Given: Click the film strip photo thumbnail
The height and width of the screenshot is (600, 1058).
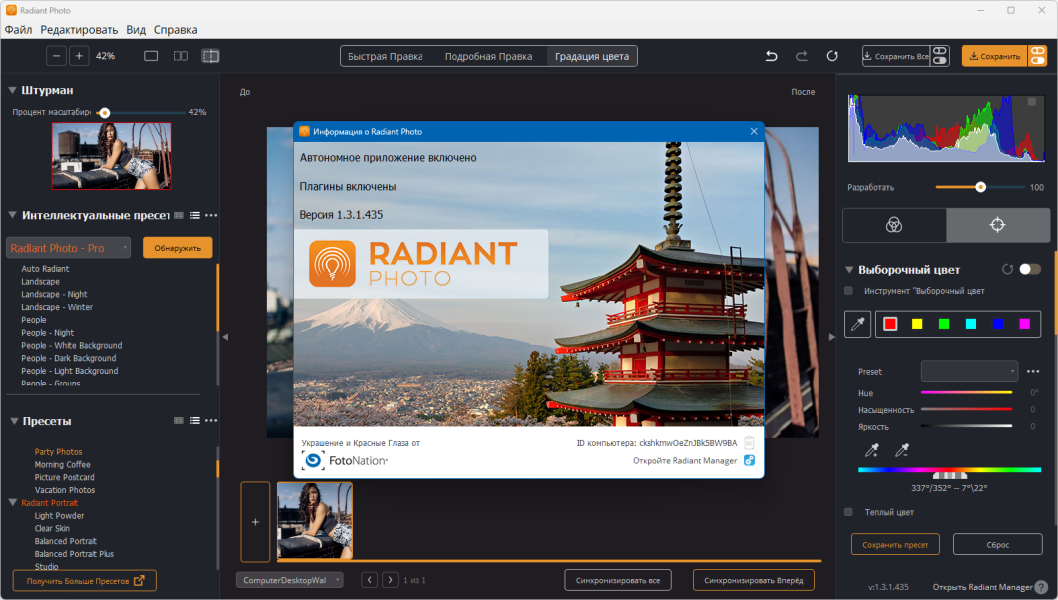Looking at the screenshot, I should [314, 520].
